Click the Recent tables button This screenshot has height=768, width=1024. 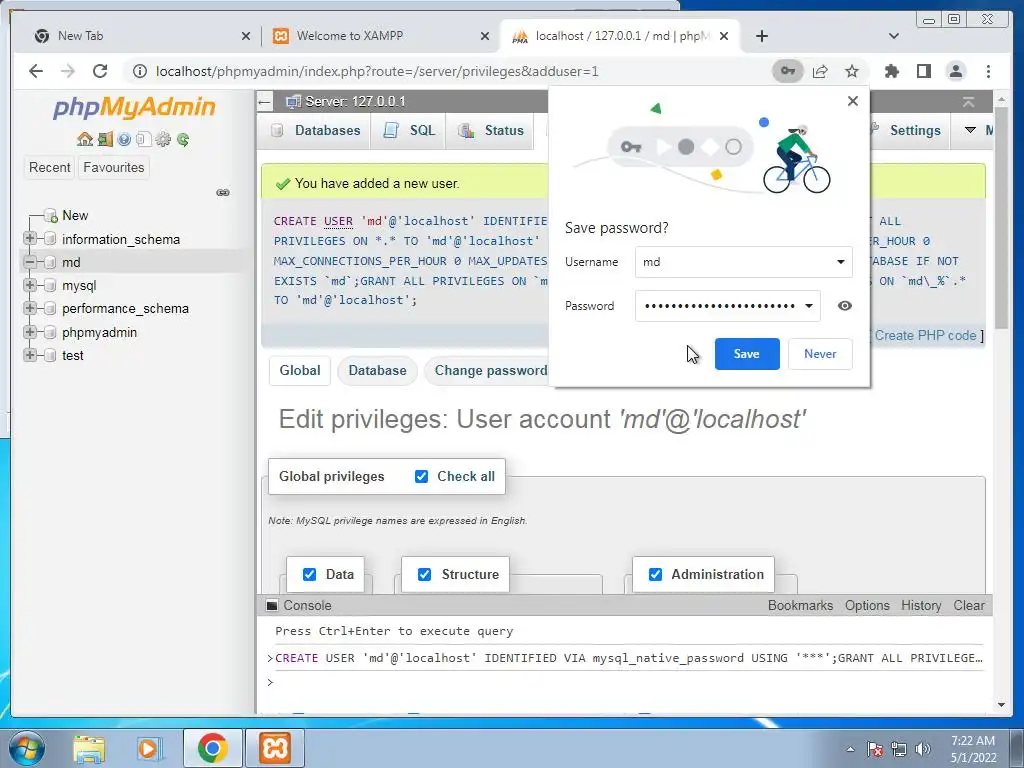pyautogui.click(x=50, y=167)
